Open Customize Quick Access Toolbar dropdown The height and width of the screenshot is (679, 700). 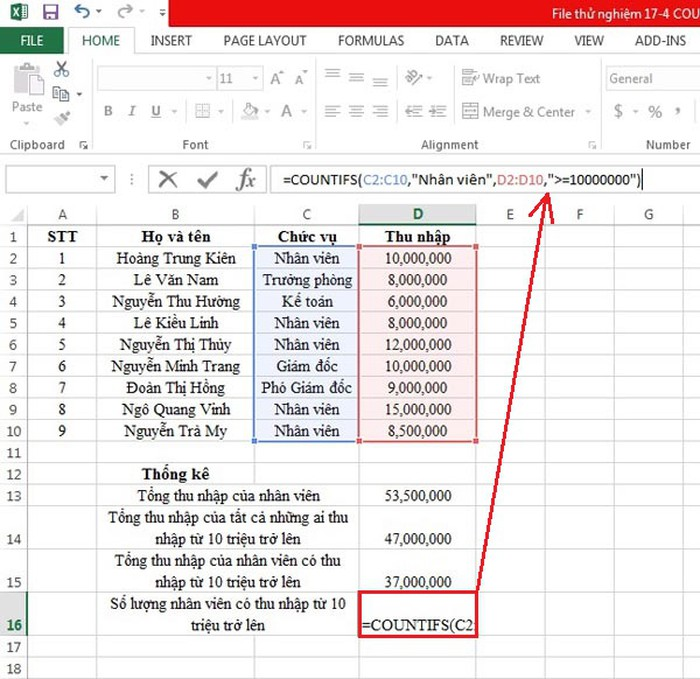click(x=162, y=12)
